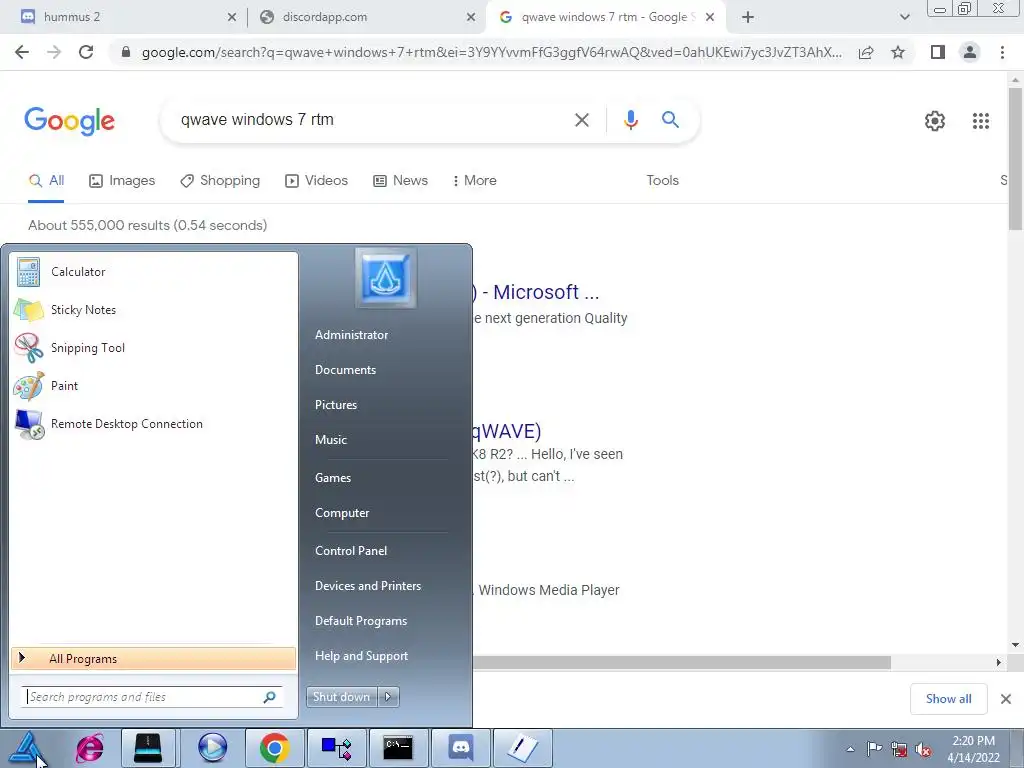This screenshot has height=768, width=1024.
Task: Reload the Google search page
Action: point(86,52)
